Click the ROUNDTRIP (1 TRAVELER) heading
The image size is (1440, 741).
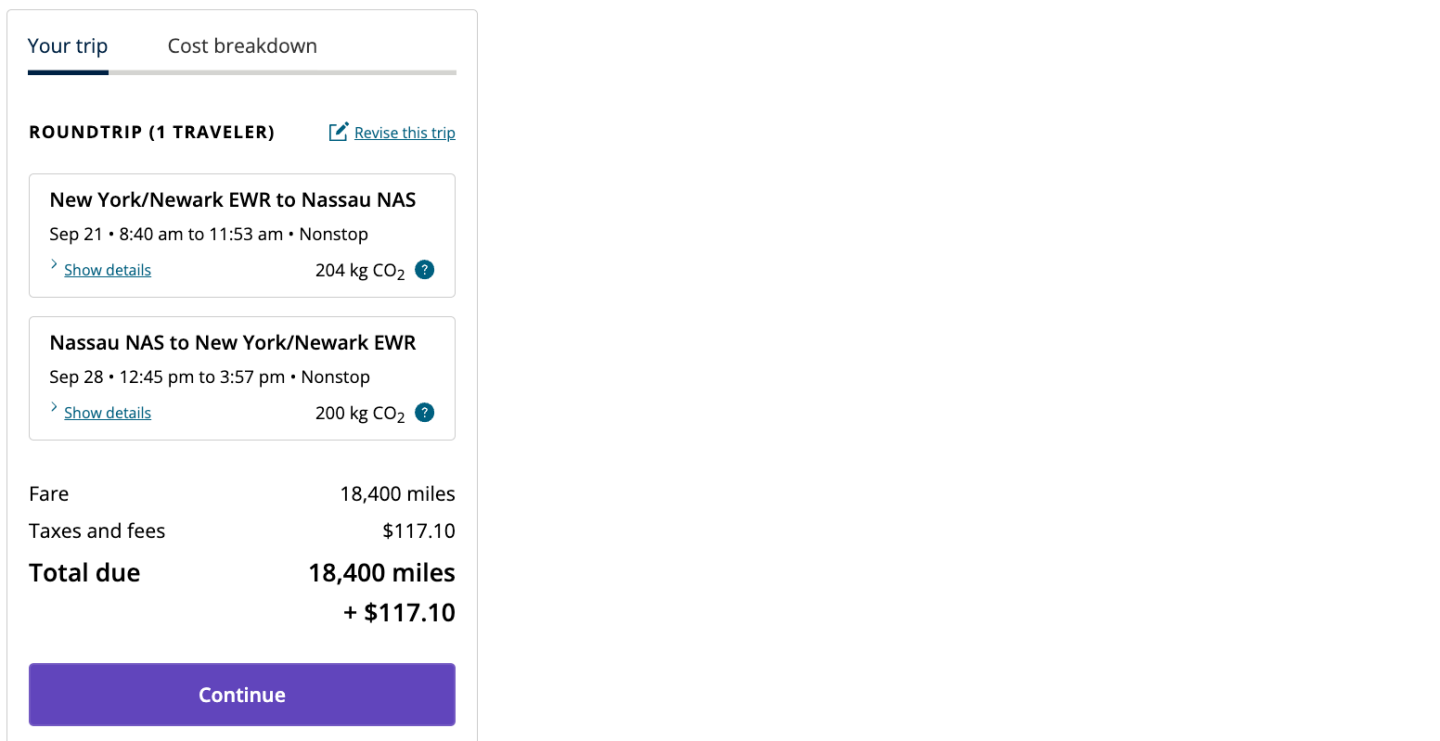(152, 132)
